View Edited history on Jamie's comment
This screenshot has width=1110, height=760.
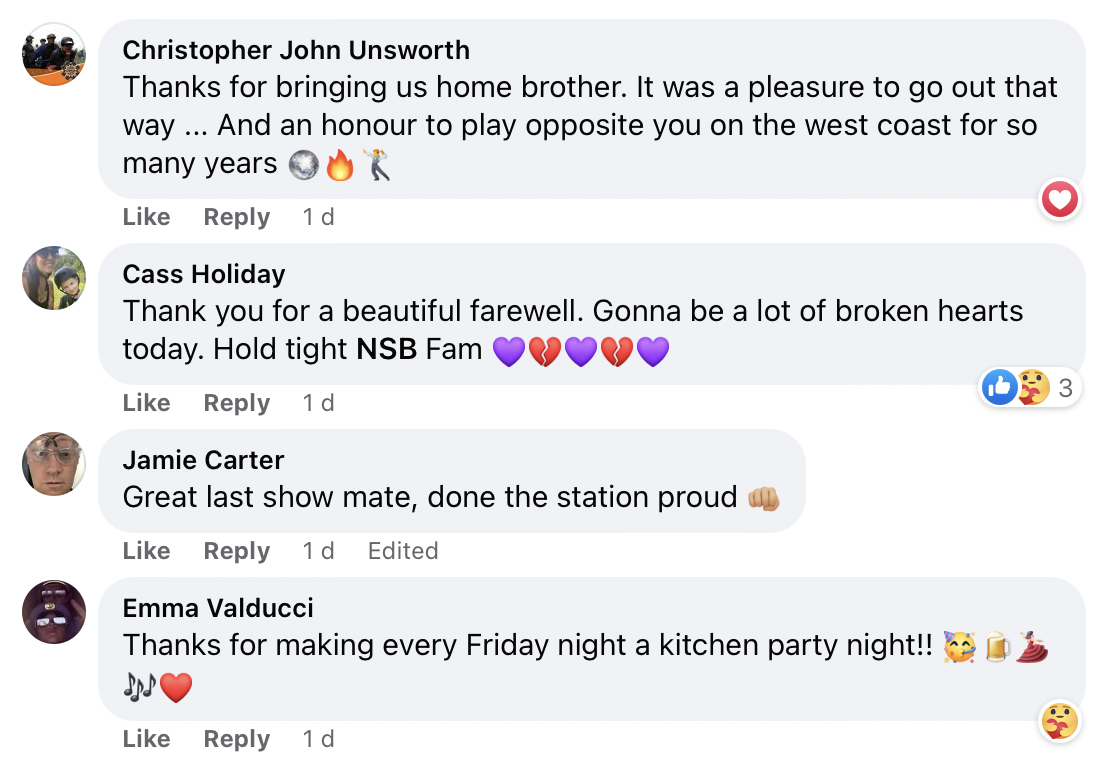[x=402, y=551]
